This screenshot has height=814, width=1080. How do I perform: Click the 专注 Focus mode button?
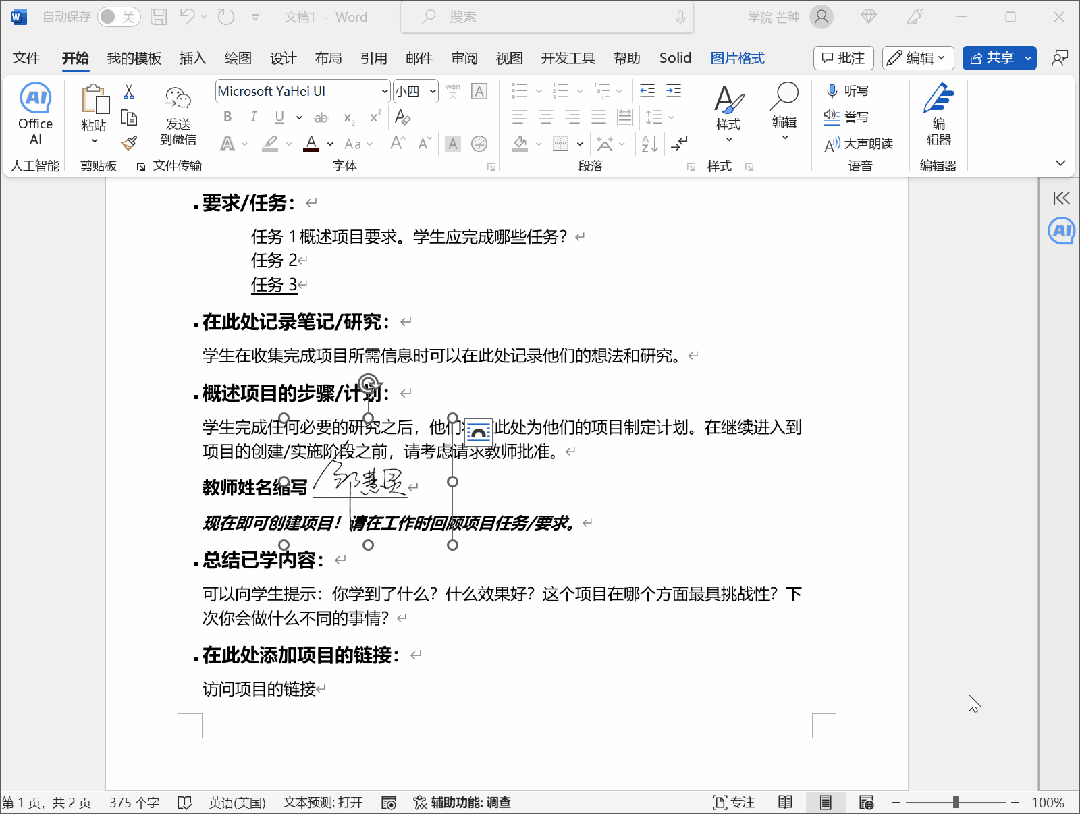click(x=734, y=802)
